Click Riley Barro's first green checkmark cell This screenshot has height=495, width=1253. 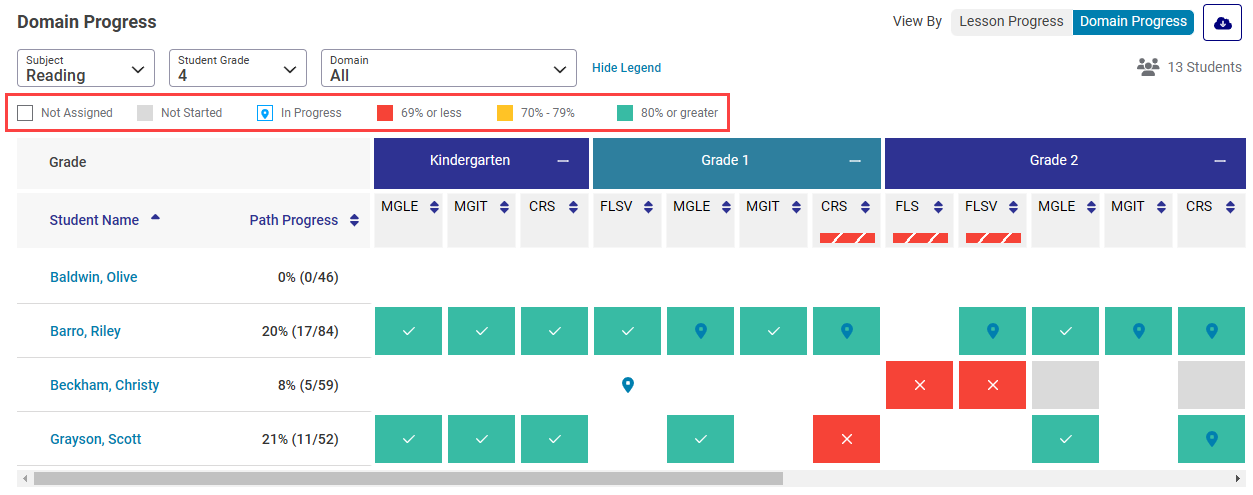point(408,331)
